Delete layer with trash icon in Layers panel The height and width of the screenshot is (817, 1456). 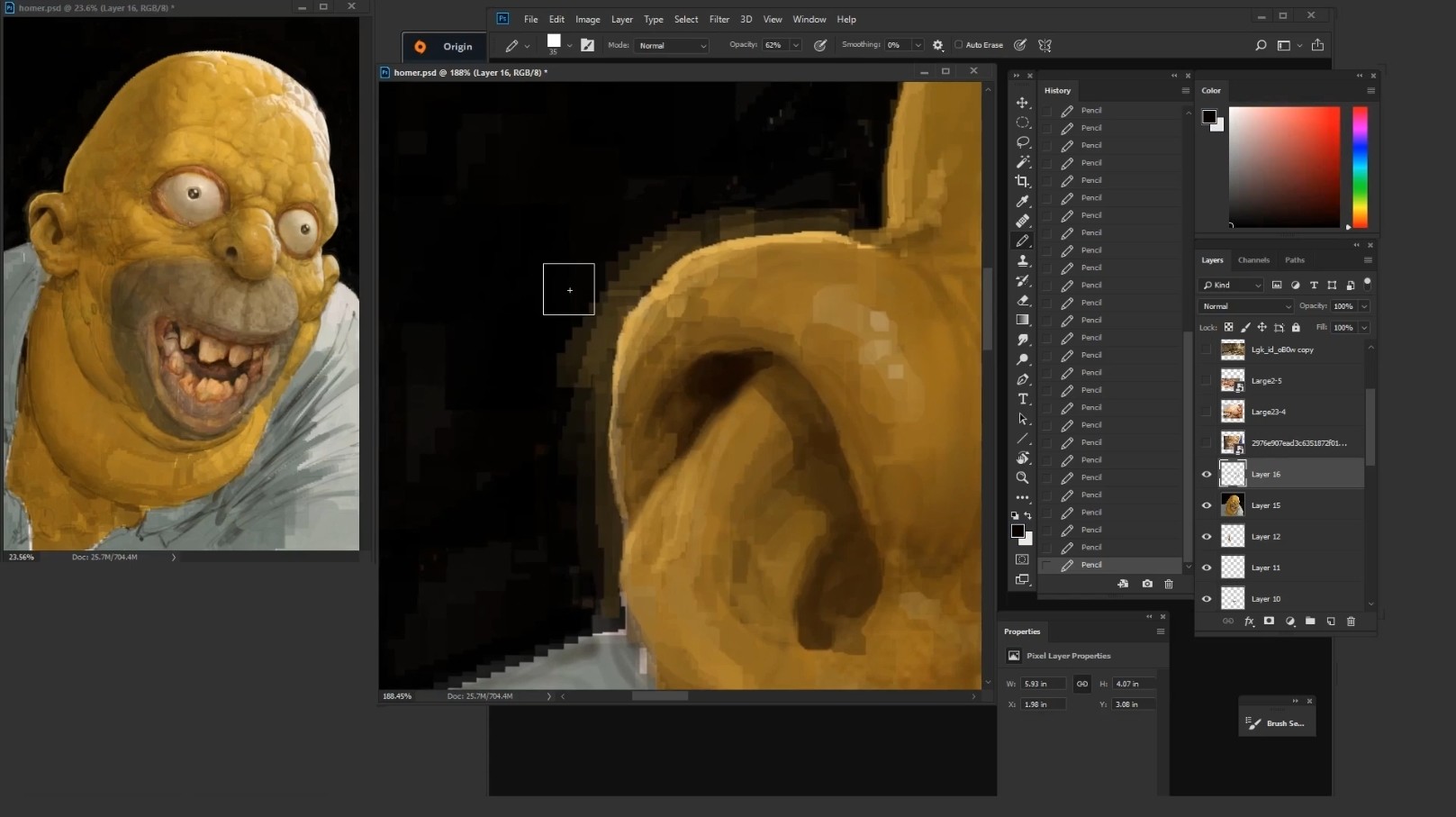(1351, 621)
